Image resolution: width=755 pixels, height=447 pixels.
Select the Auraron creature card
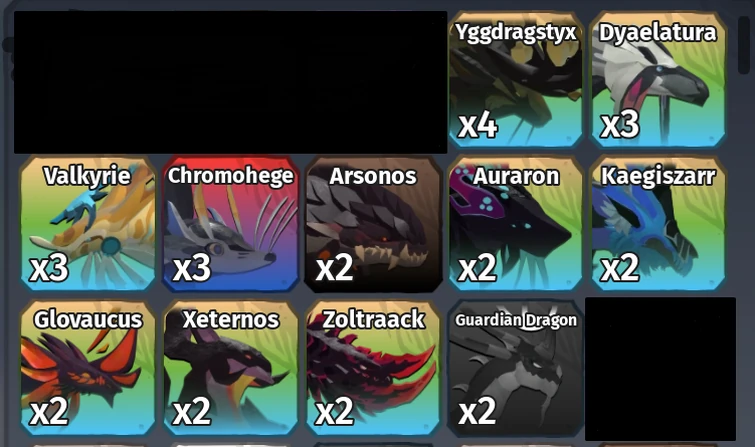[515, 224]
